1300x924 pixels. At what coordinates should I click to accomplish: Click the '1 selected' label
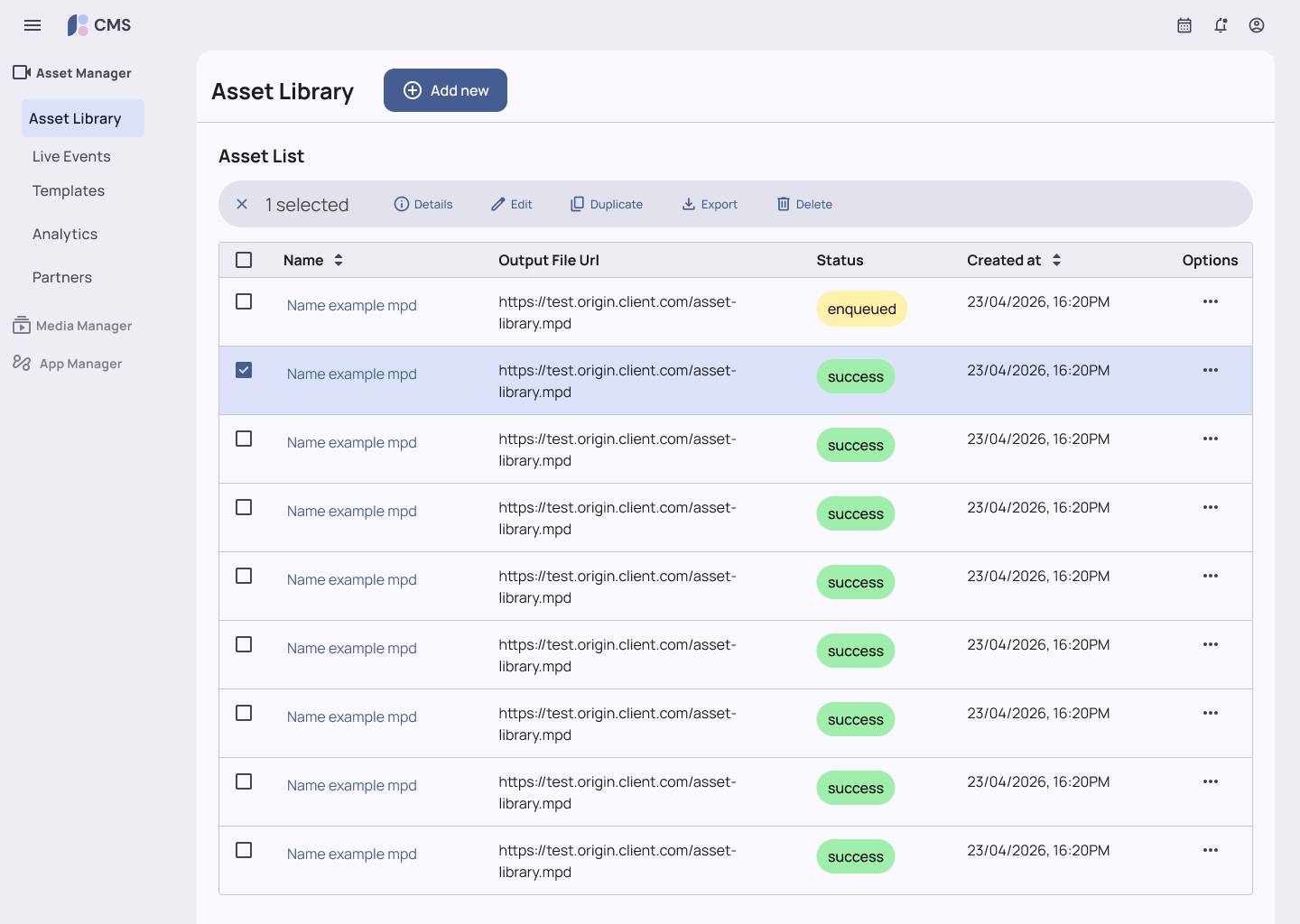coord(307,205)
